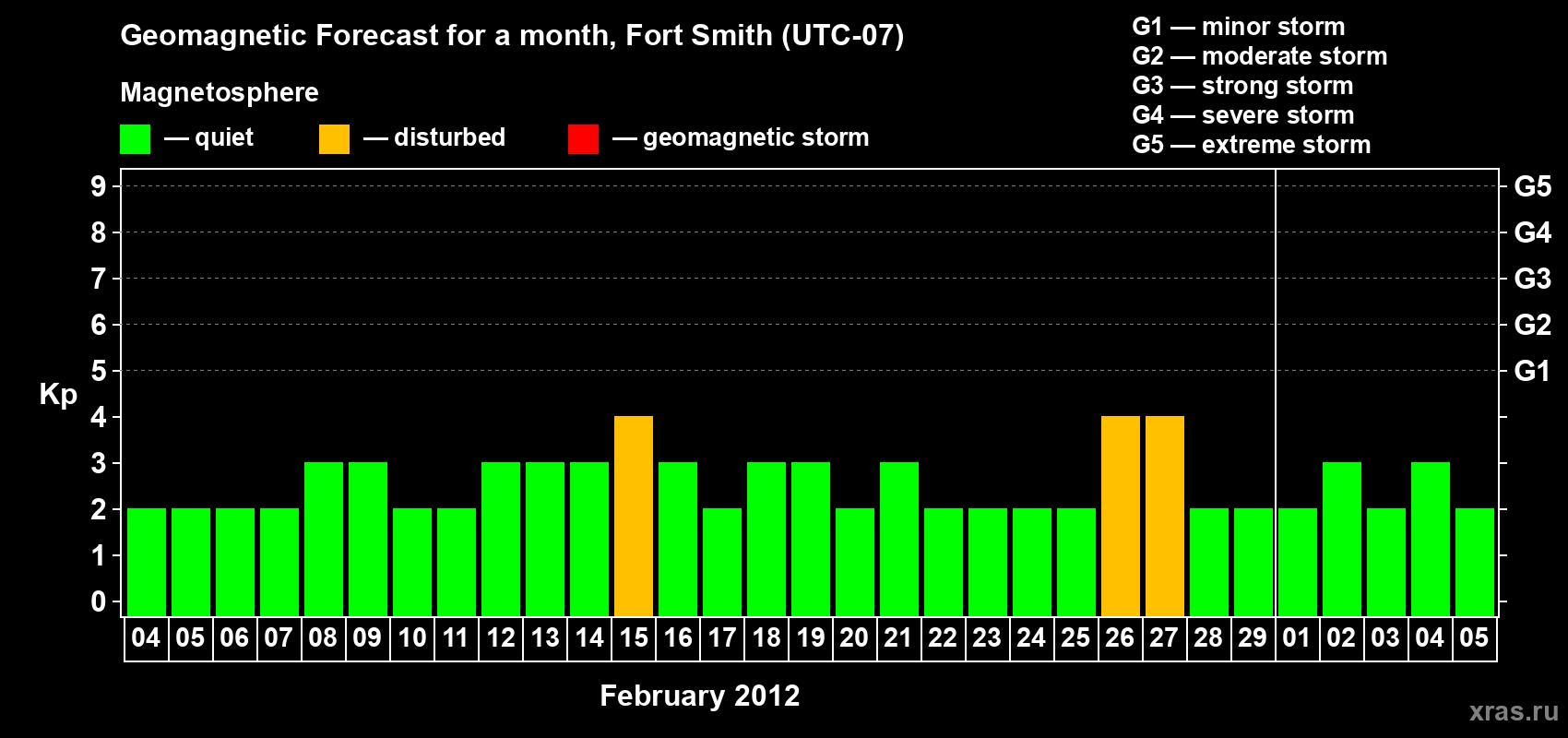Click the G4 label on right axis
This screenshot has width=1568, height=738.
(x=1533, y=232)
